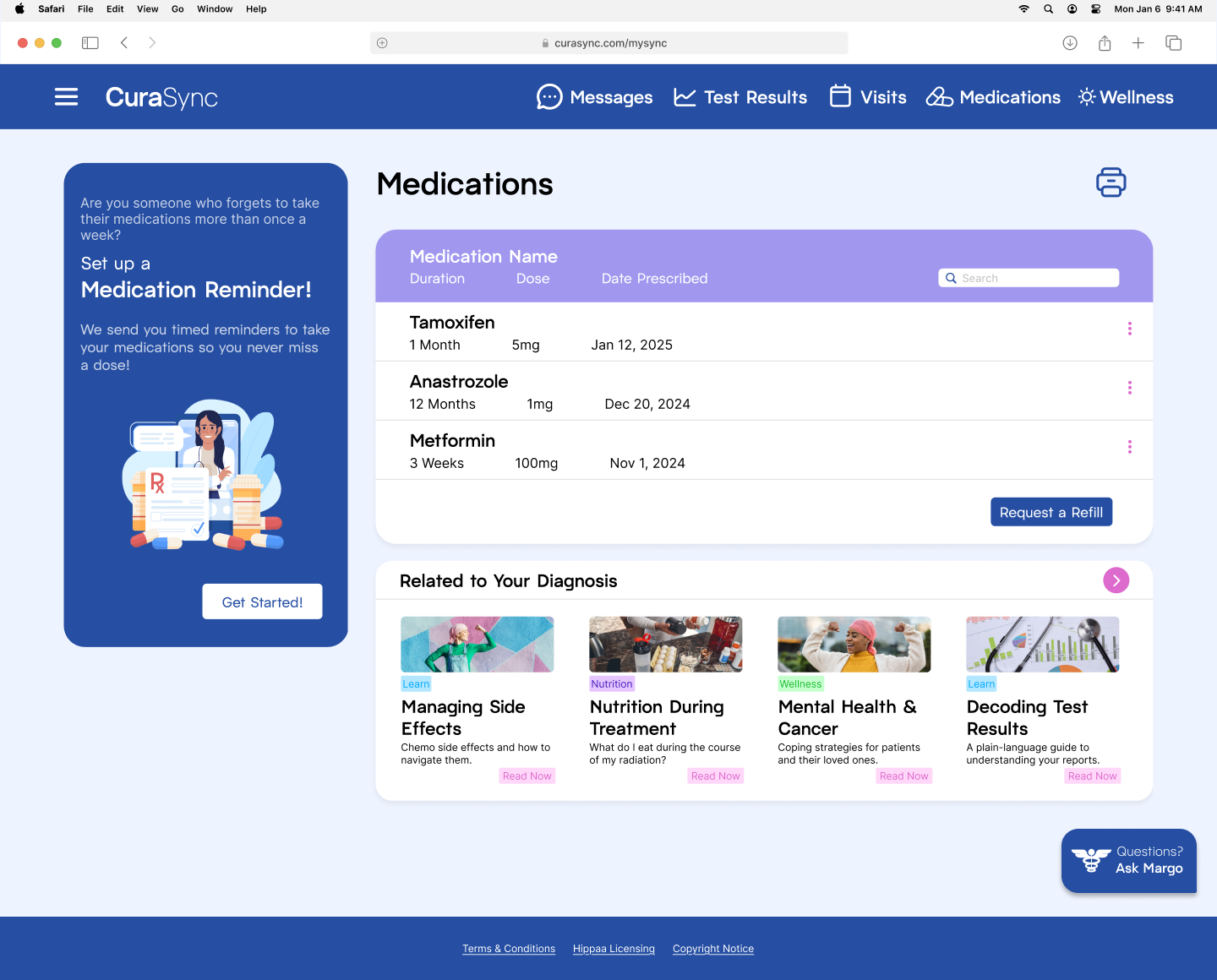Go back in Safari

(x=124, y=43)
